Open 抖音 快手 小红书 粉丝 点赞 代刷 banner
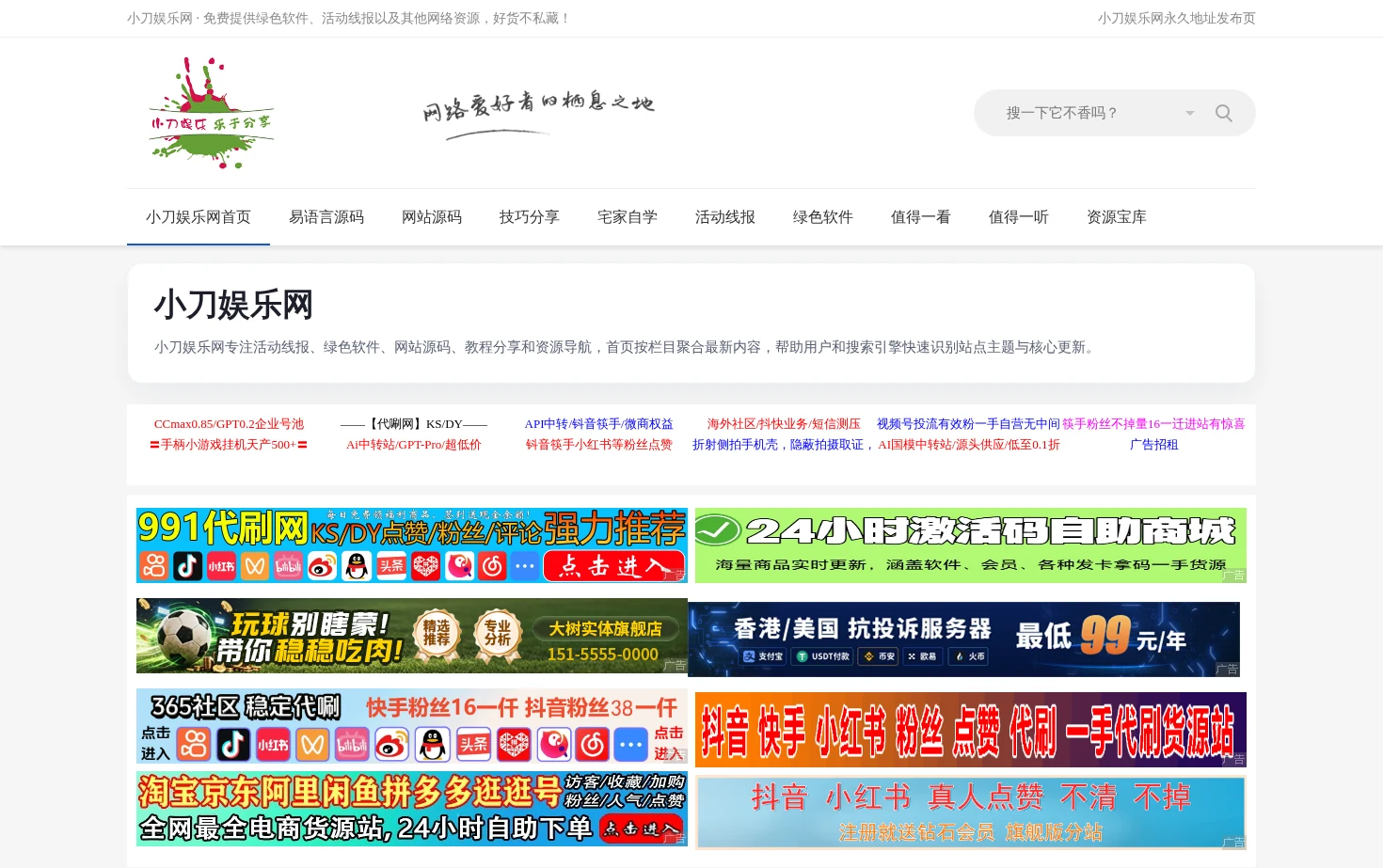Viewport: 1383px width, 868px height. click(x=971, y=730)
